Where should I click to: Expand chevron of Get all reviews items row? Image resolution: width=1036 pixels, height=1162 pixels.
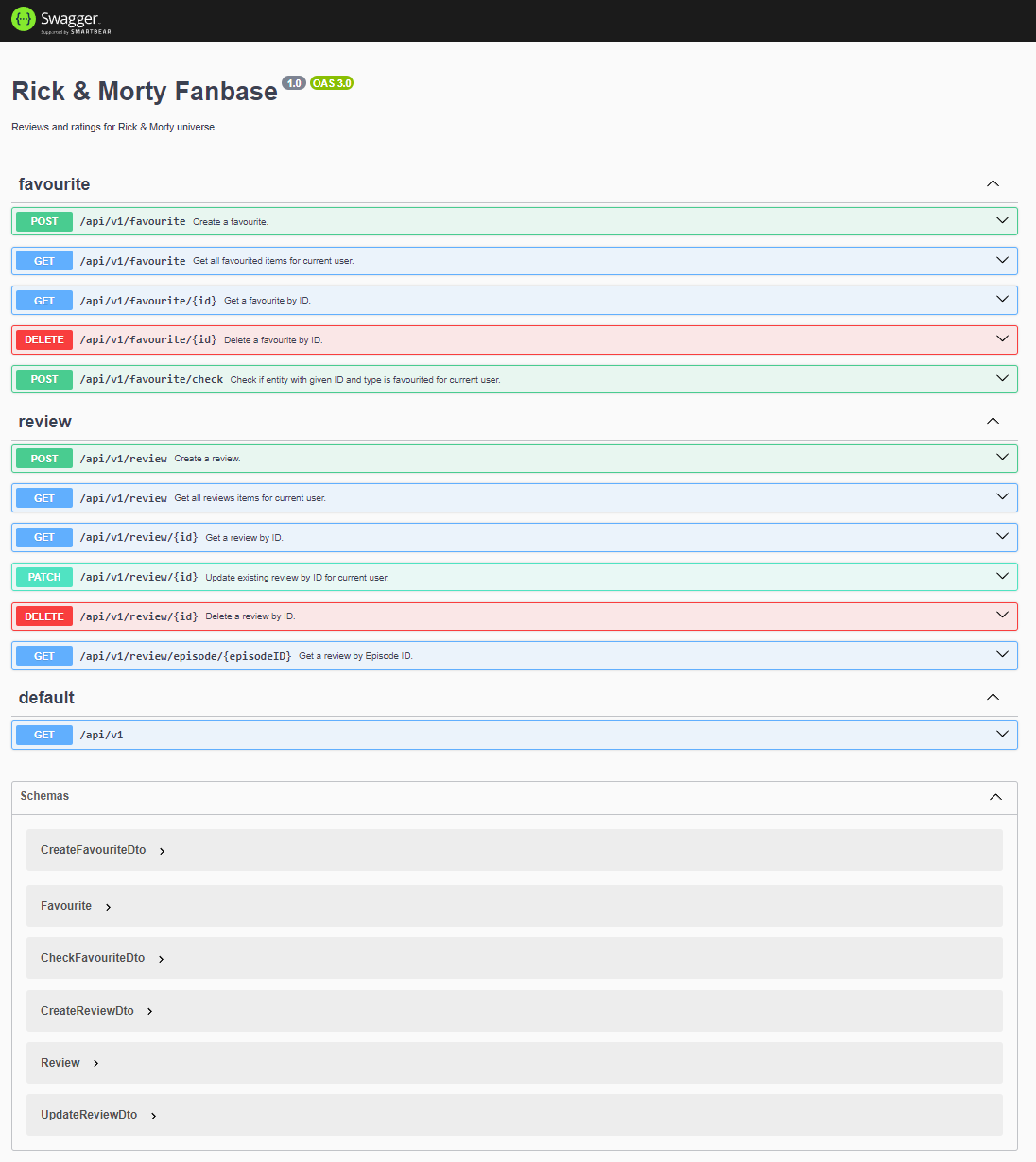(1002, 496)
